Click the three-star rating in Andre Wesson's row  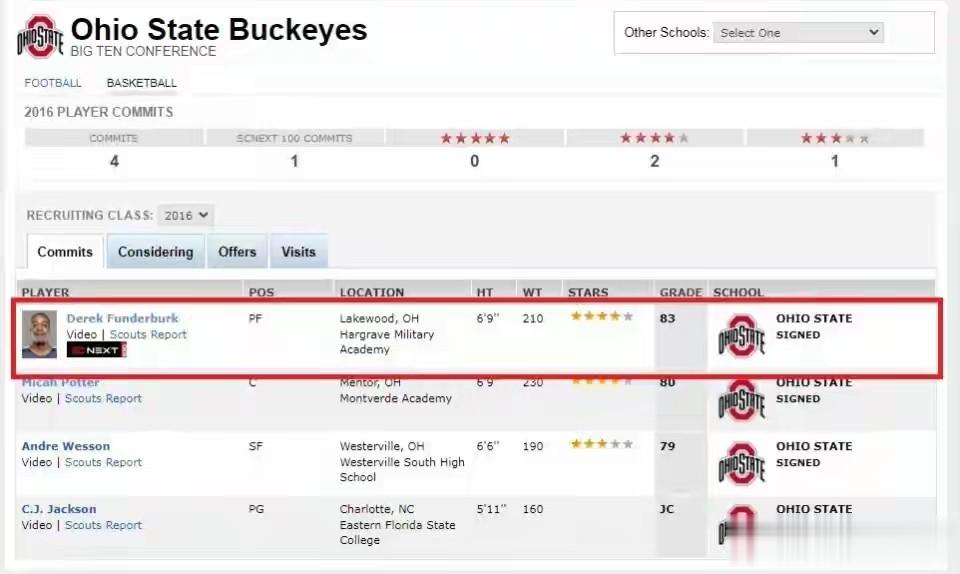click(602, 444)
